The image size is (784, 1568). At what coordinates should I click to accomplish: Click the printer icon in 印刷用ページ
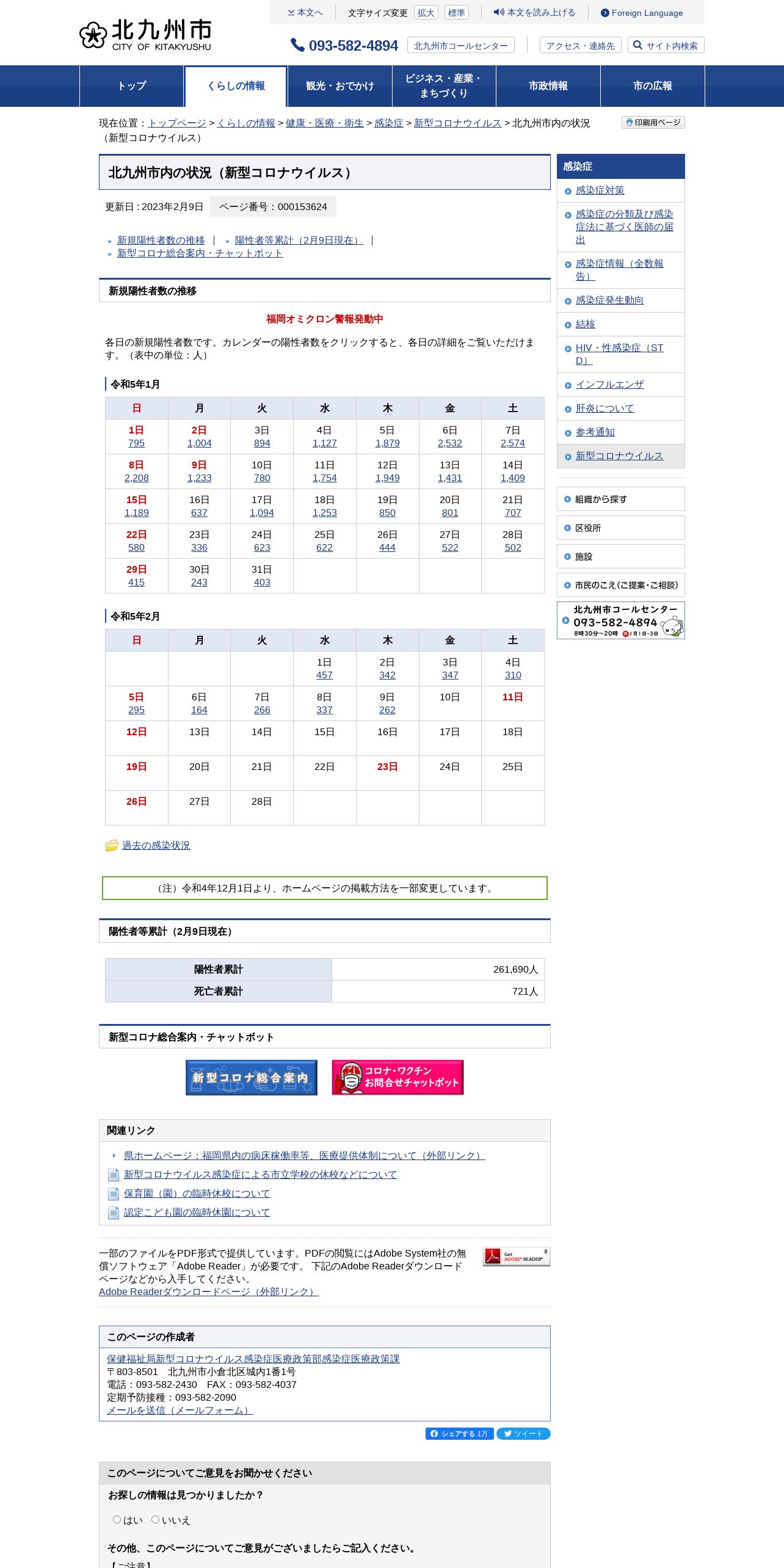[x=630, y=123]
